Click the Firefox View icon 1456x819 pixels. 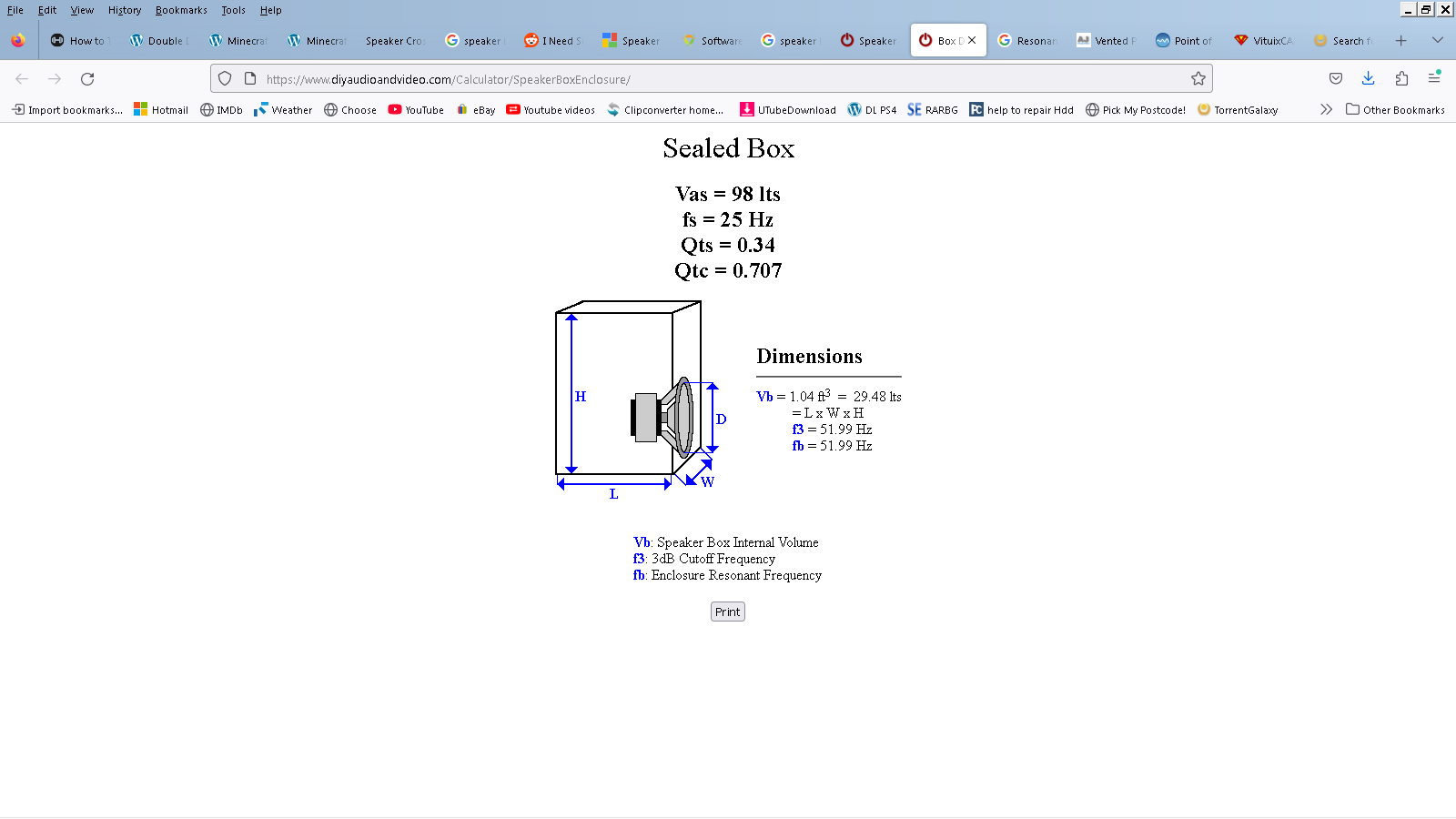[18, 40]
